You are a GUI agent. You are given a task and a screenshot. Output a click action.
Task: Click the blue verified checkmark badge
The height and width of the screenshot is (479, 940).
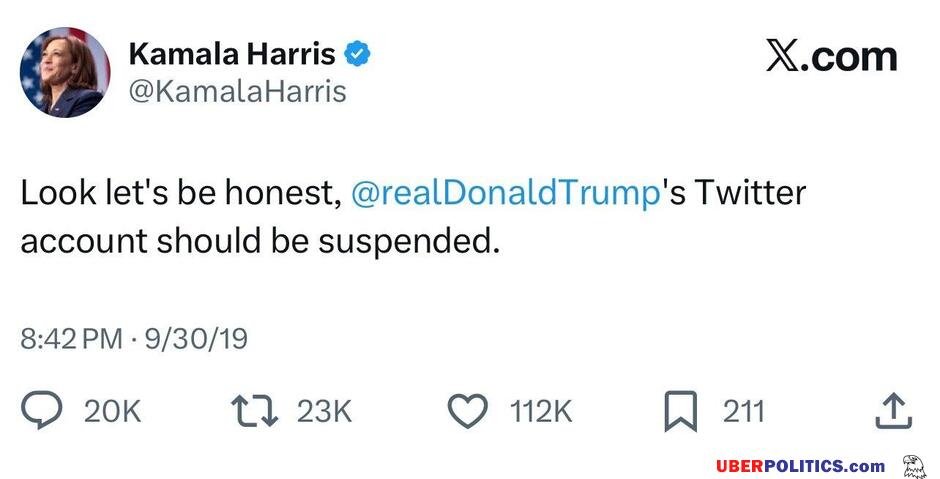tap(358, 54)
